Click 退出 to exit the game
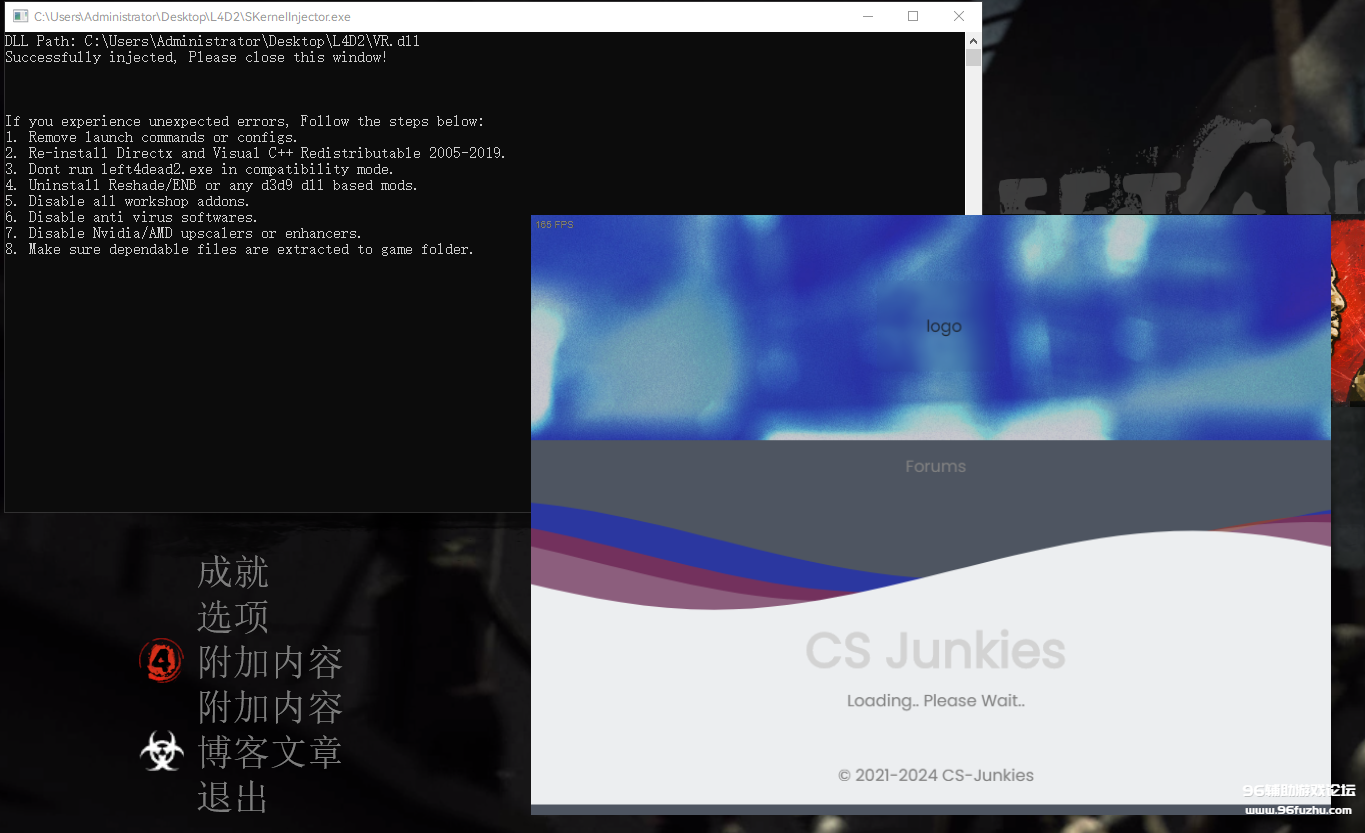 [x=232, y=797]
